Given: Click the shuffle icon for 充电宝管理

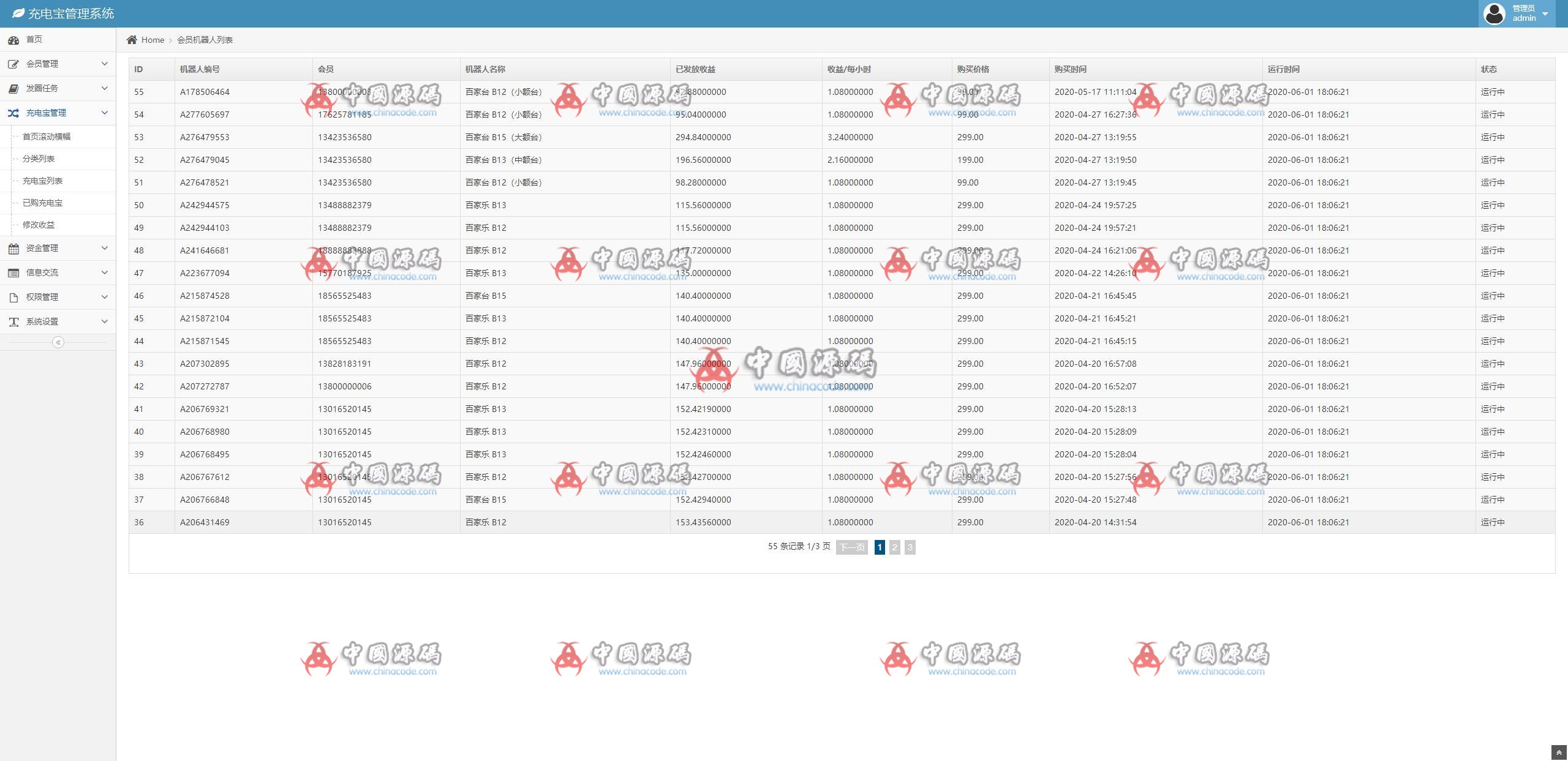Looking at the screenshot, I should point(13,113).
